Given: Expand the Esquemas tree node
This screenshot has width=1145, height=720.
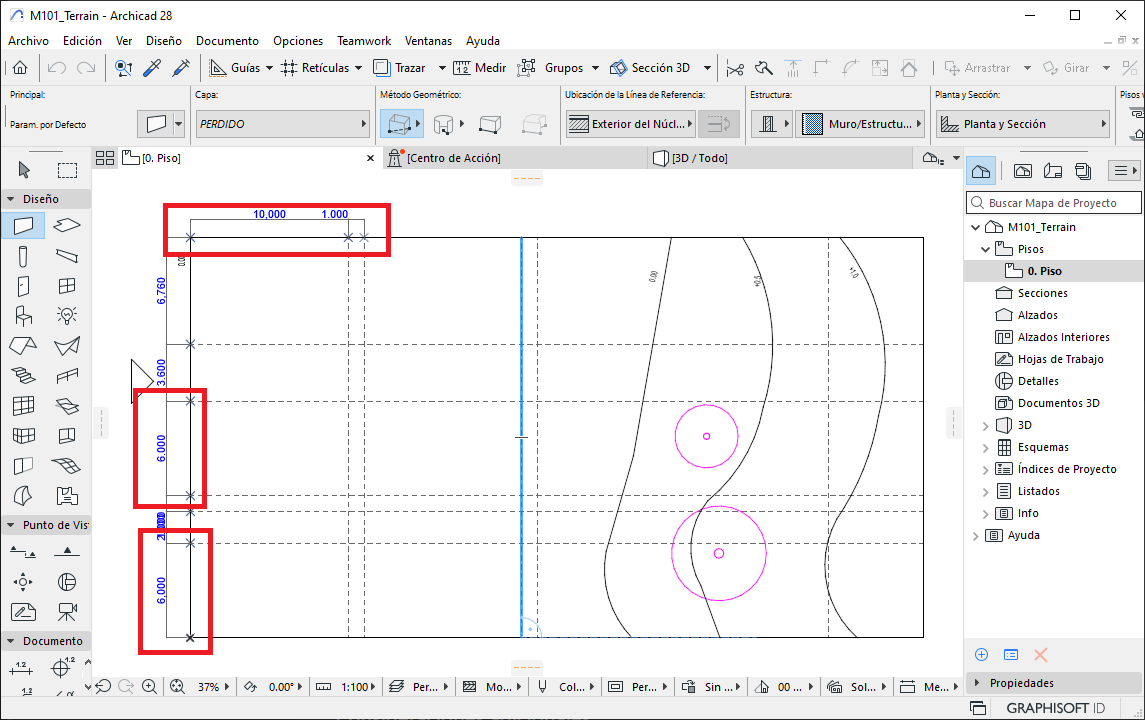Looking at the screenshot, I should pyautogui.click(x=986, y=447).
